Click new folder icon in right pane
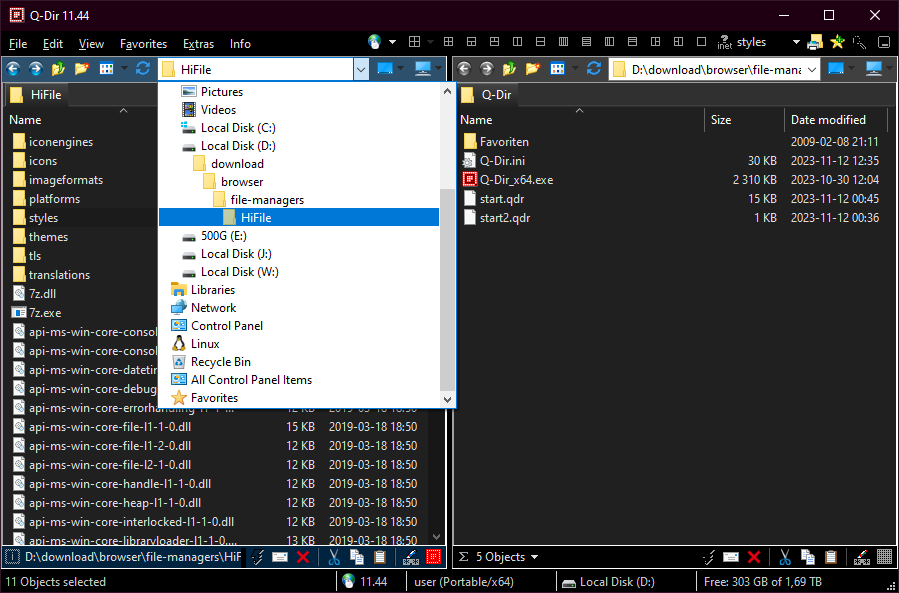The height and width of the screenshot is (593, 899). point(533,69)
